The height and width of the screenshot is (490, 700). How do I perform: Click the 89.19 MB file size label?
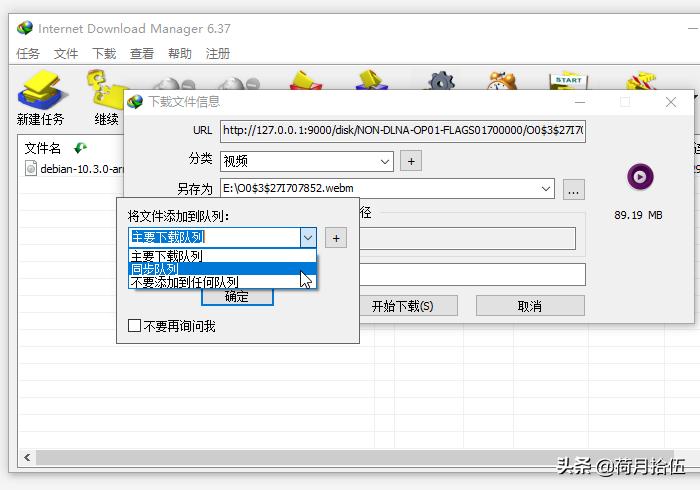[x=638, y=215]
